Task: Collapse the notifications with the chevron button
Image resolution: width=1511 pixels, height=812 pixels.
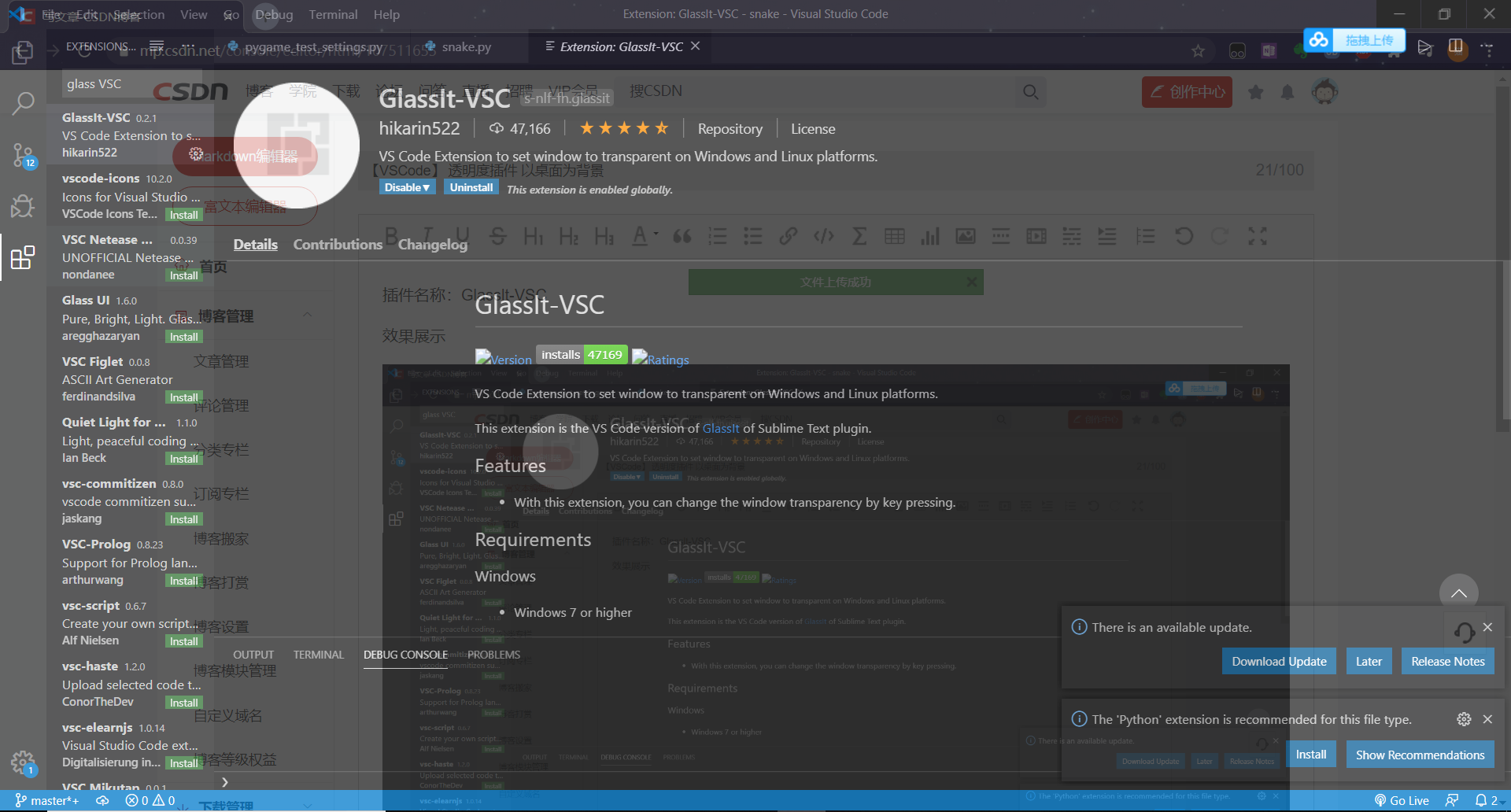Action: point(1459,592)
